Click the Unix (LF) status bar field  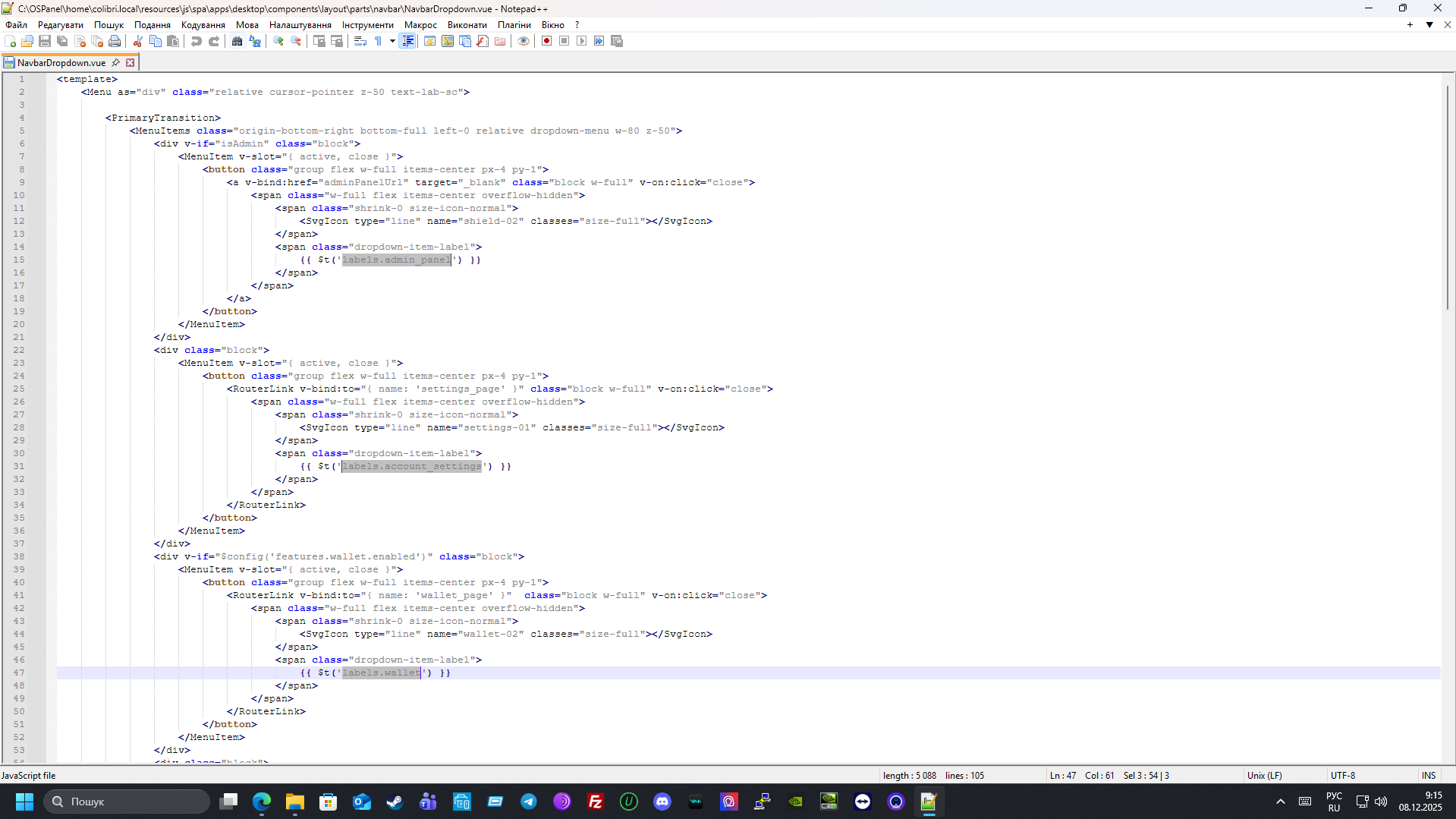pos(1264,775)
